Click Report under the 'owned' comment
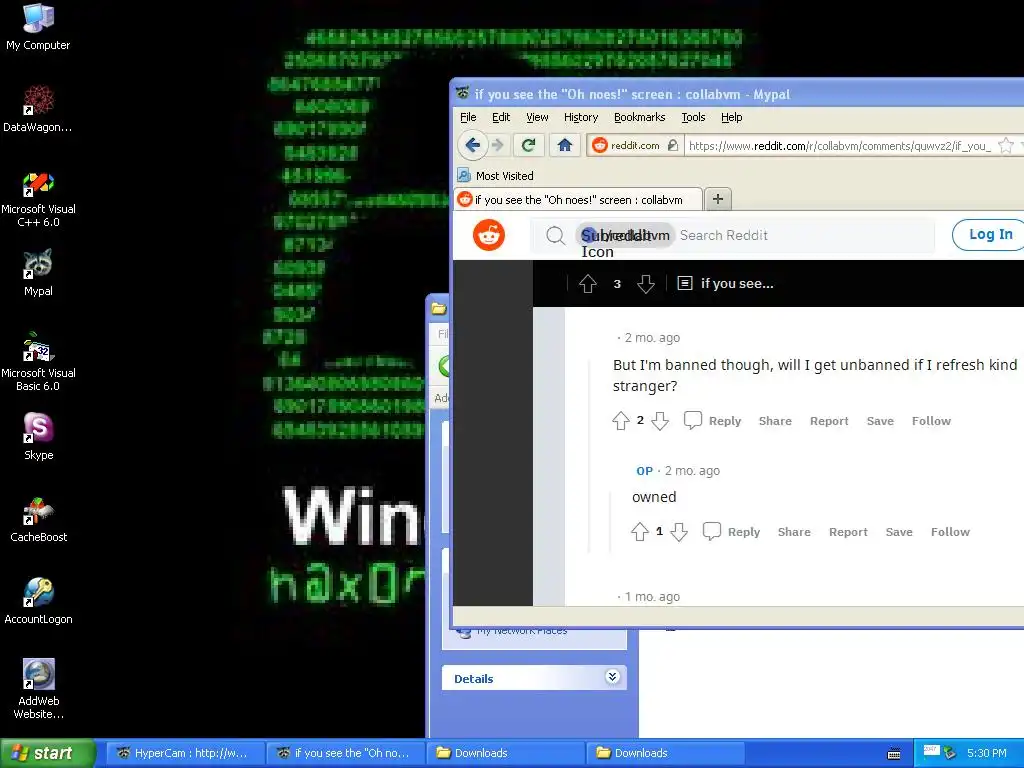 (848, 532)
